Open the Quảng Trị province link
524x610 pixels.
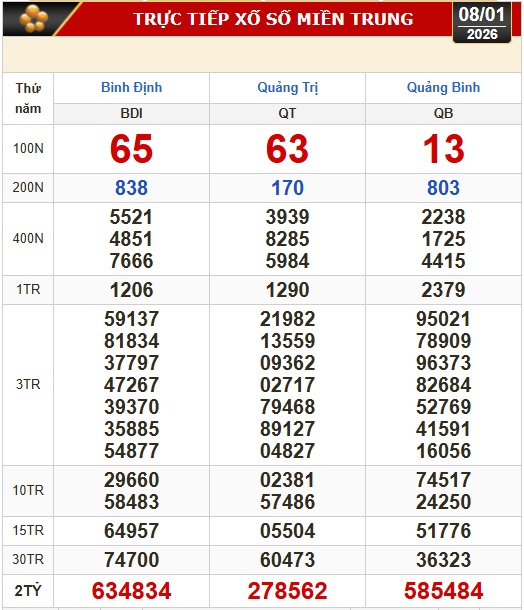(287, 88)
